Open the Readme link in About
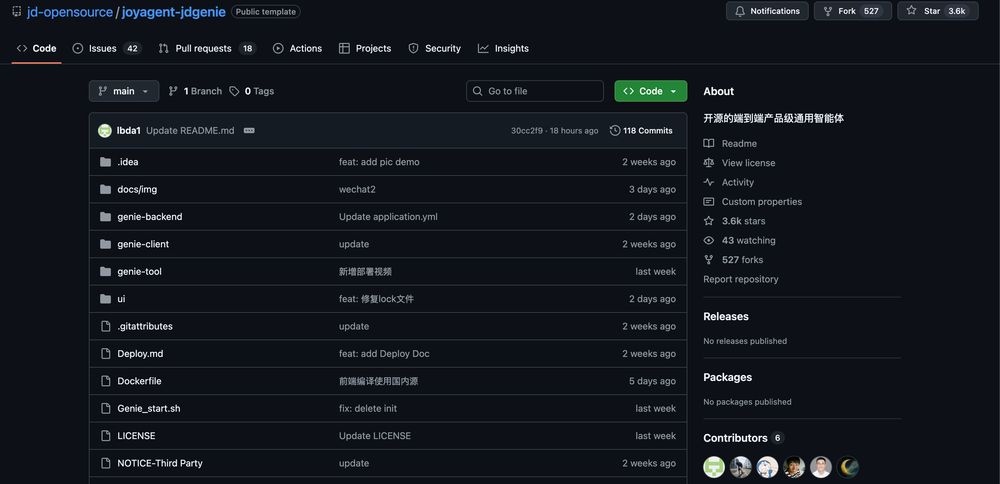Screen dimensions: 1000x484 point(730,143)
